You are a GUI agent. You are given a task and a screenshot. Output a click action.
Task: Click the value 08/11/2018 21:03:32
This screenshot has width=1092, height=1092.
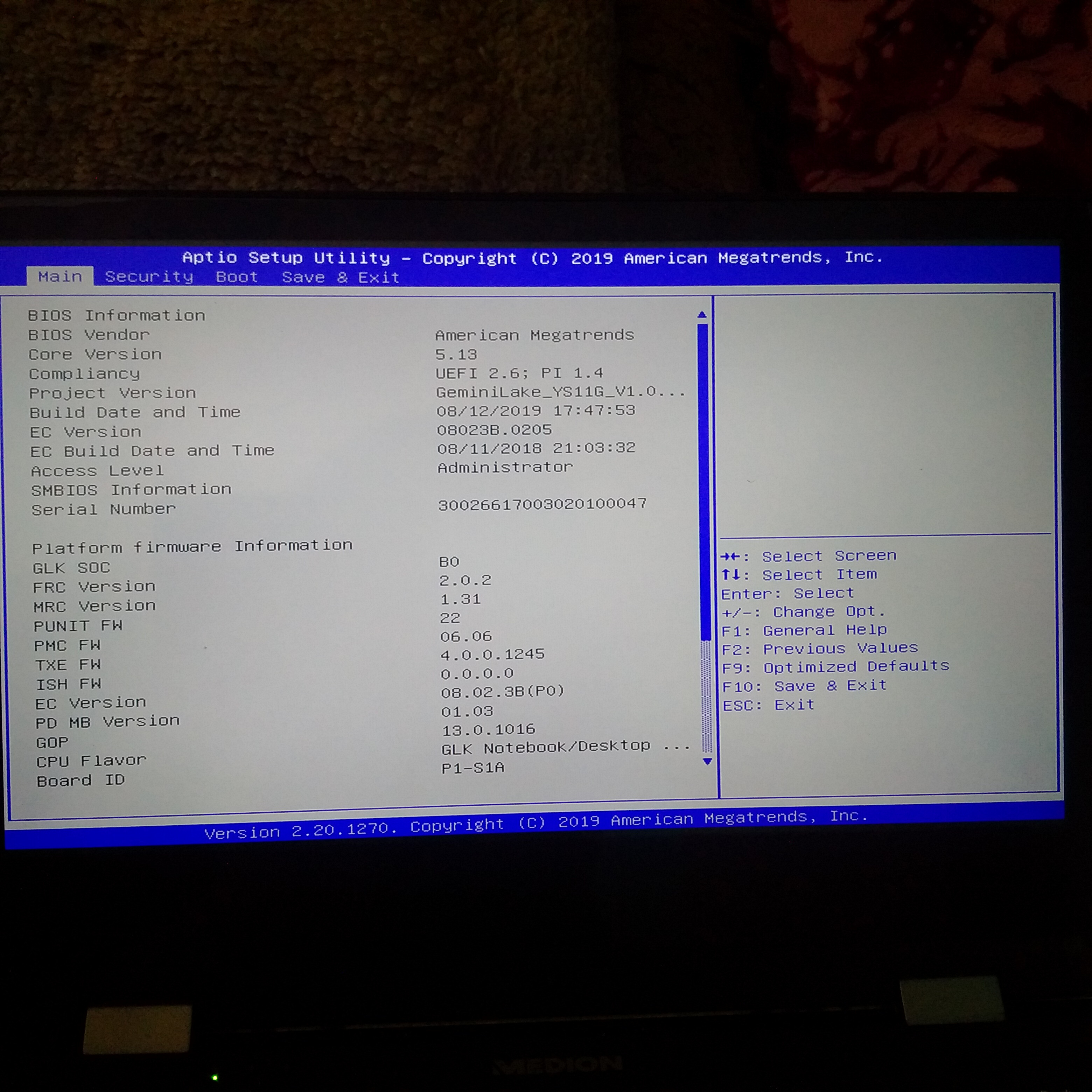(537, 448)
